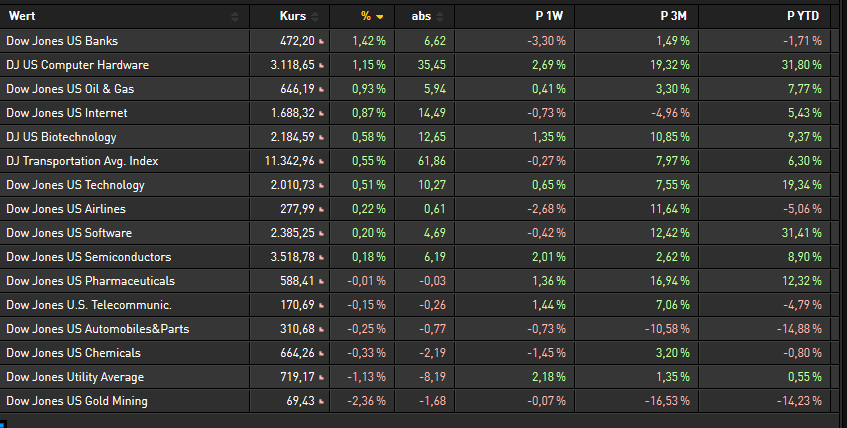Select the P YTD column header
Viewport: 847px width, 428px height.
[803, 16]
